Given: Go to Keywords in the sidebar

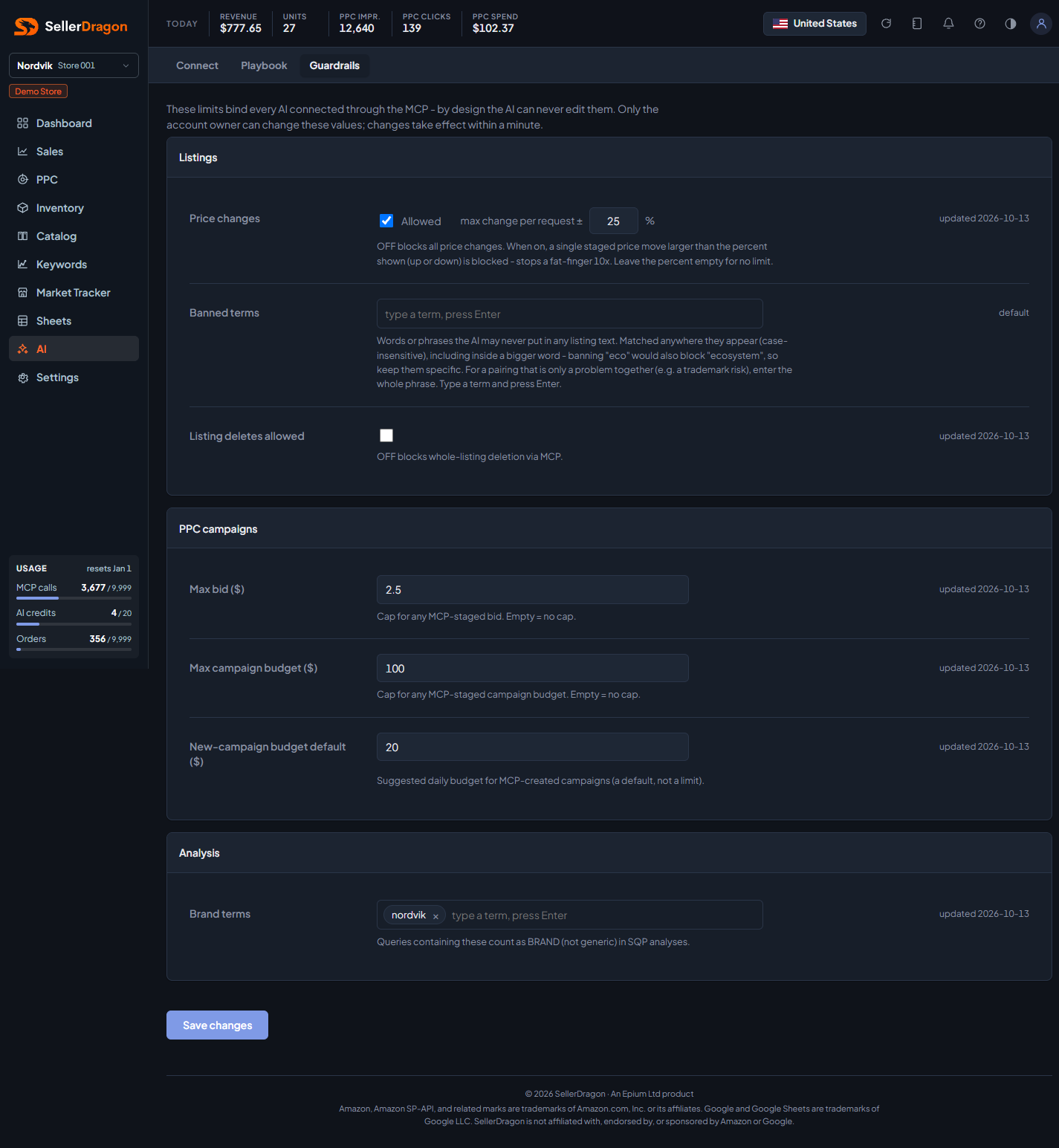Looking at the screenshot, I should pos(74,265).
